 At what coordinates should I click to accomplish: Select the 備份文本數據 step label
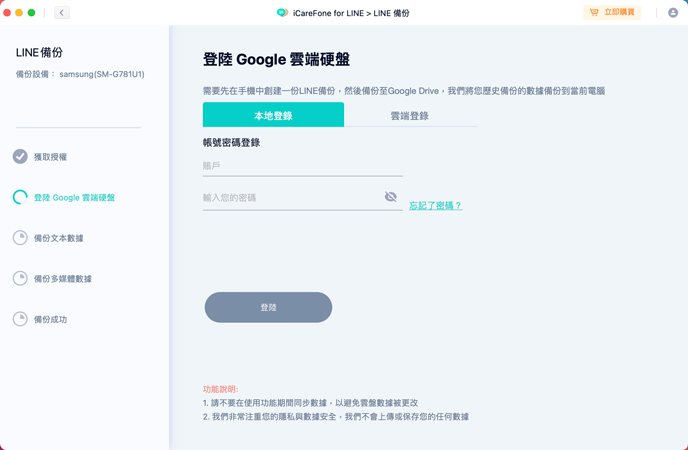pyautogui.click(x=59, y=238)
